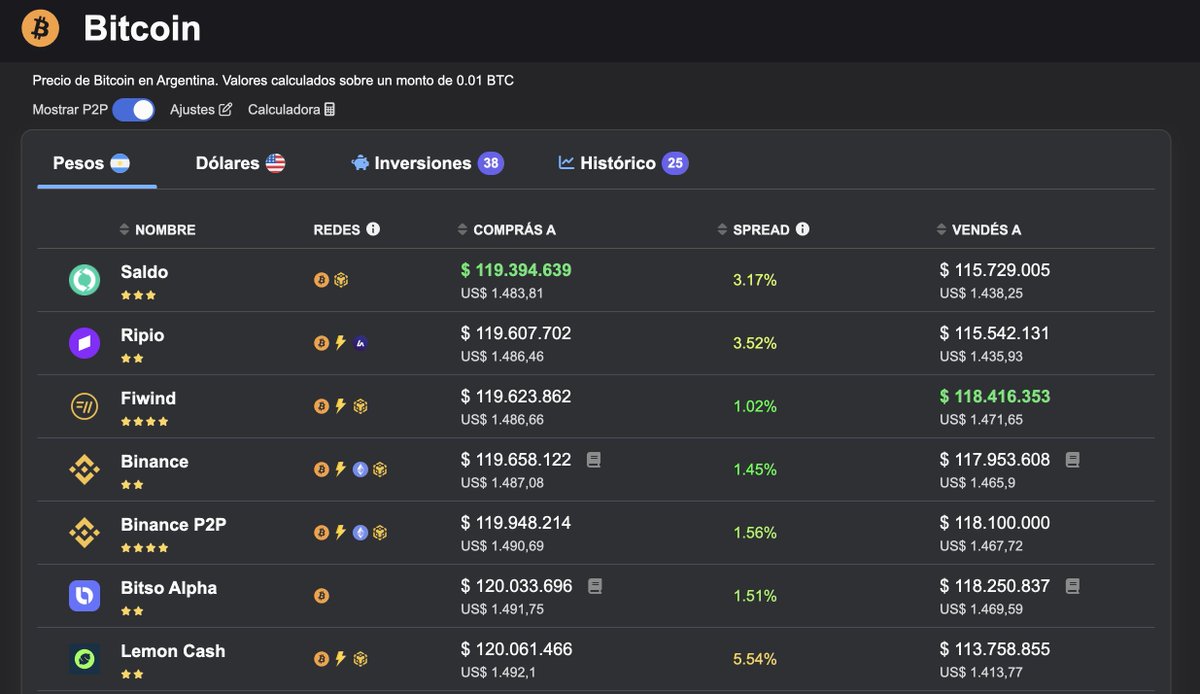Viewport: 1200px width, 694px height.
Task: Open Ajustes settings
Action: [x=201, y=109]
